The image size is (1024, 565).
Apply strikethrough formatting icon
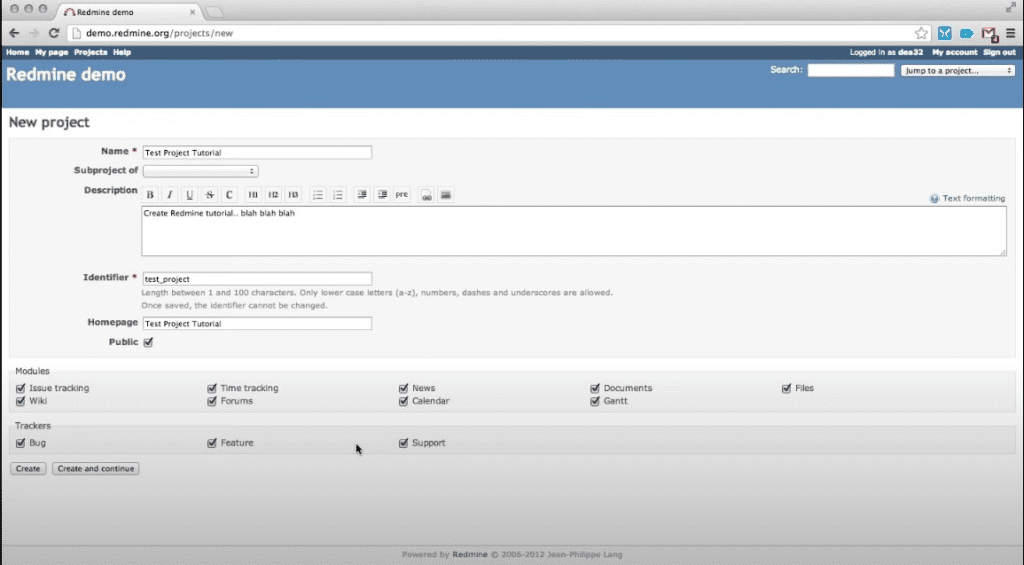coord(210,195)
